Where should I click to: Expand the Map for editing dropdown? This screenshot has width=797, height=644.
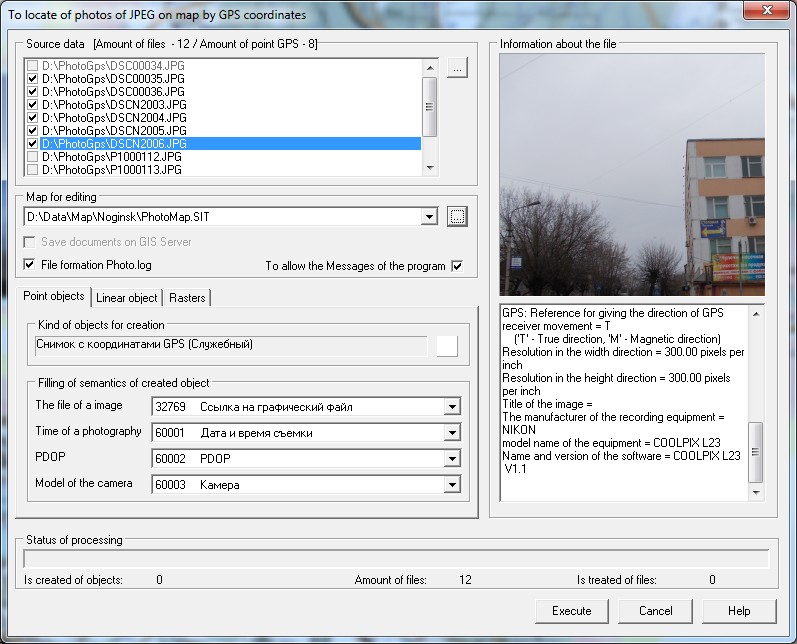429,217
